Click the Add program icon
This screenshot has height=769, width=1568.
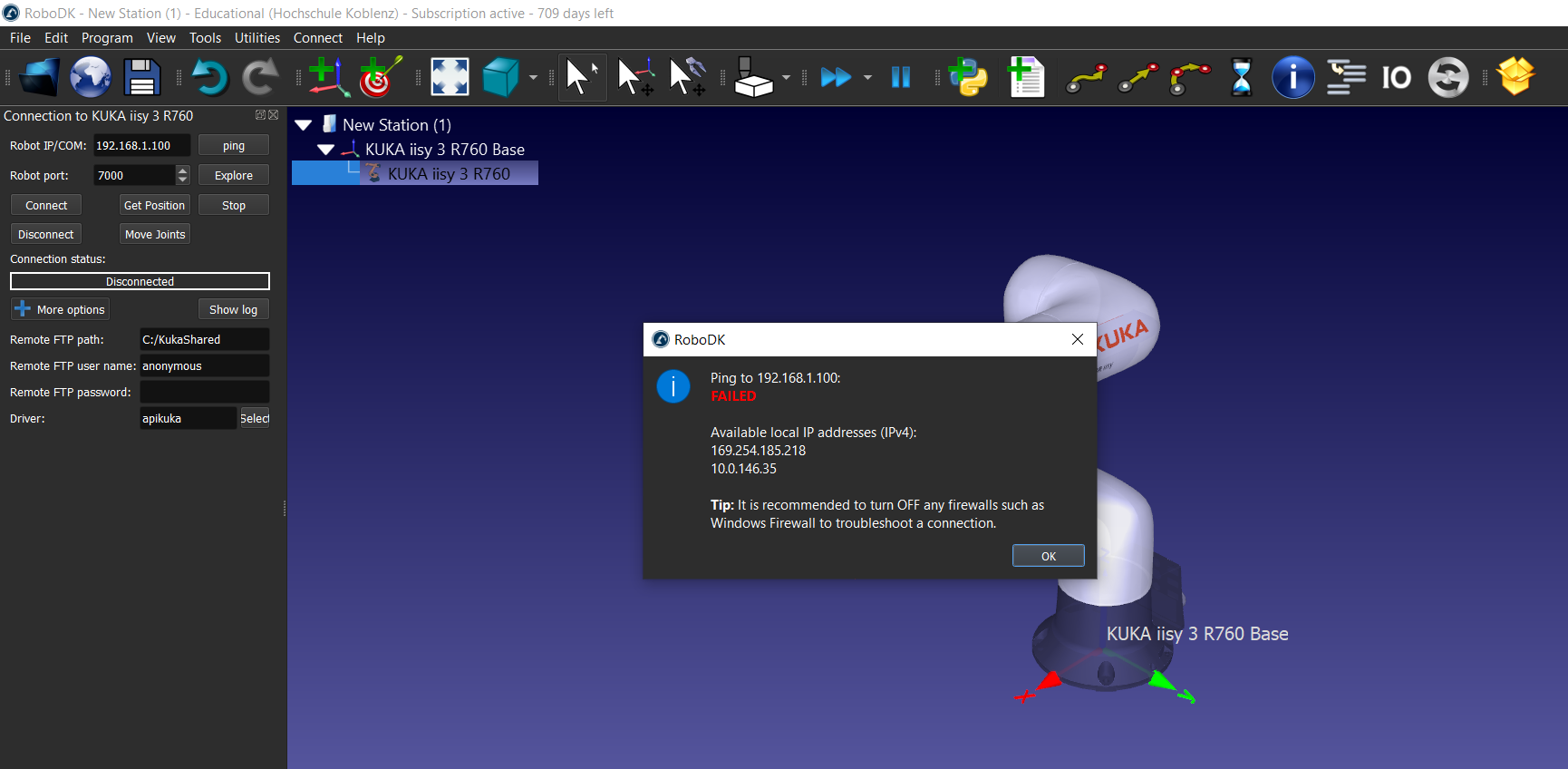point(1026,77)
